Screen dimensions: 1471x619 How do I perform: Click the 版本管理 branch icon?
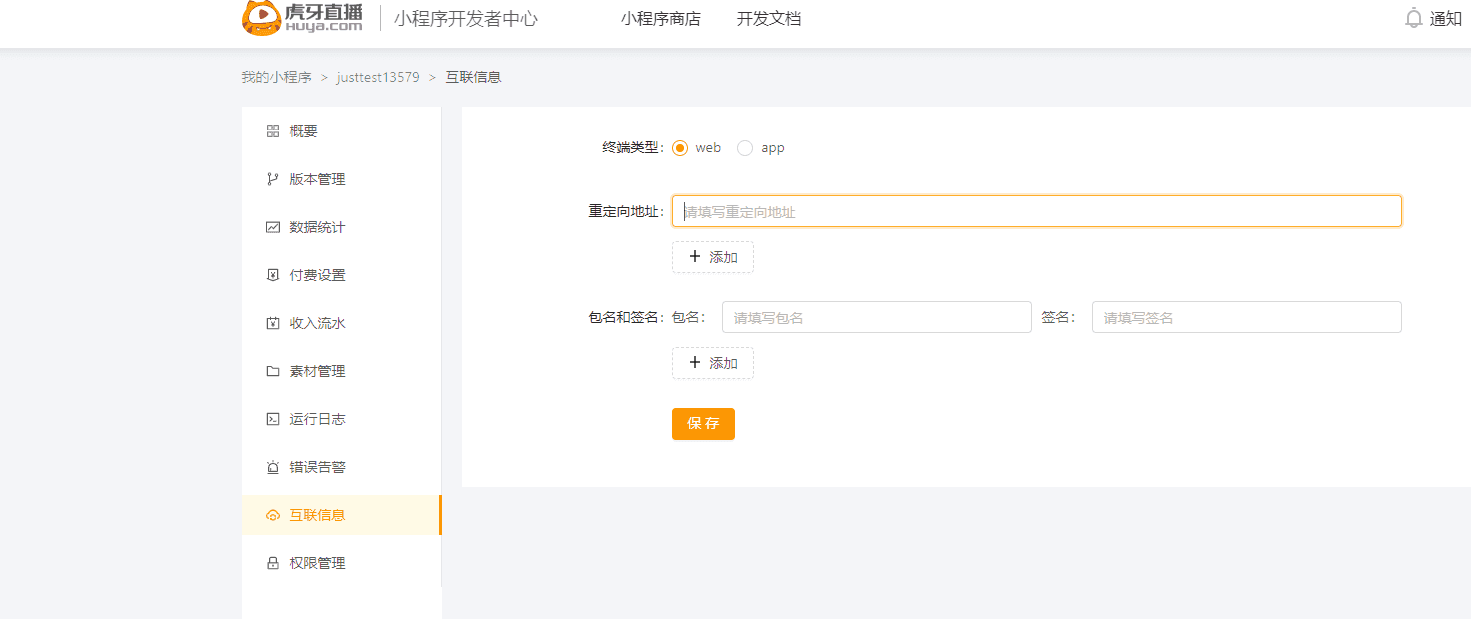[x=272, y=179]
